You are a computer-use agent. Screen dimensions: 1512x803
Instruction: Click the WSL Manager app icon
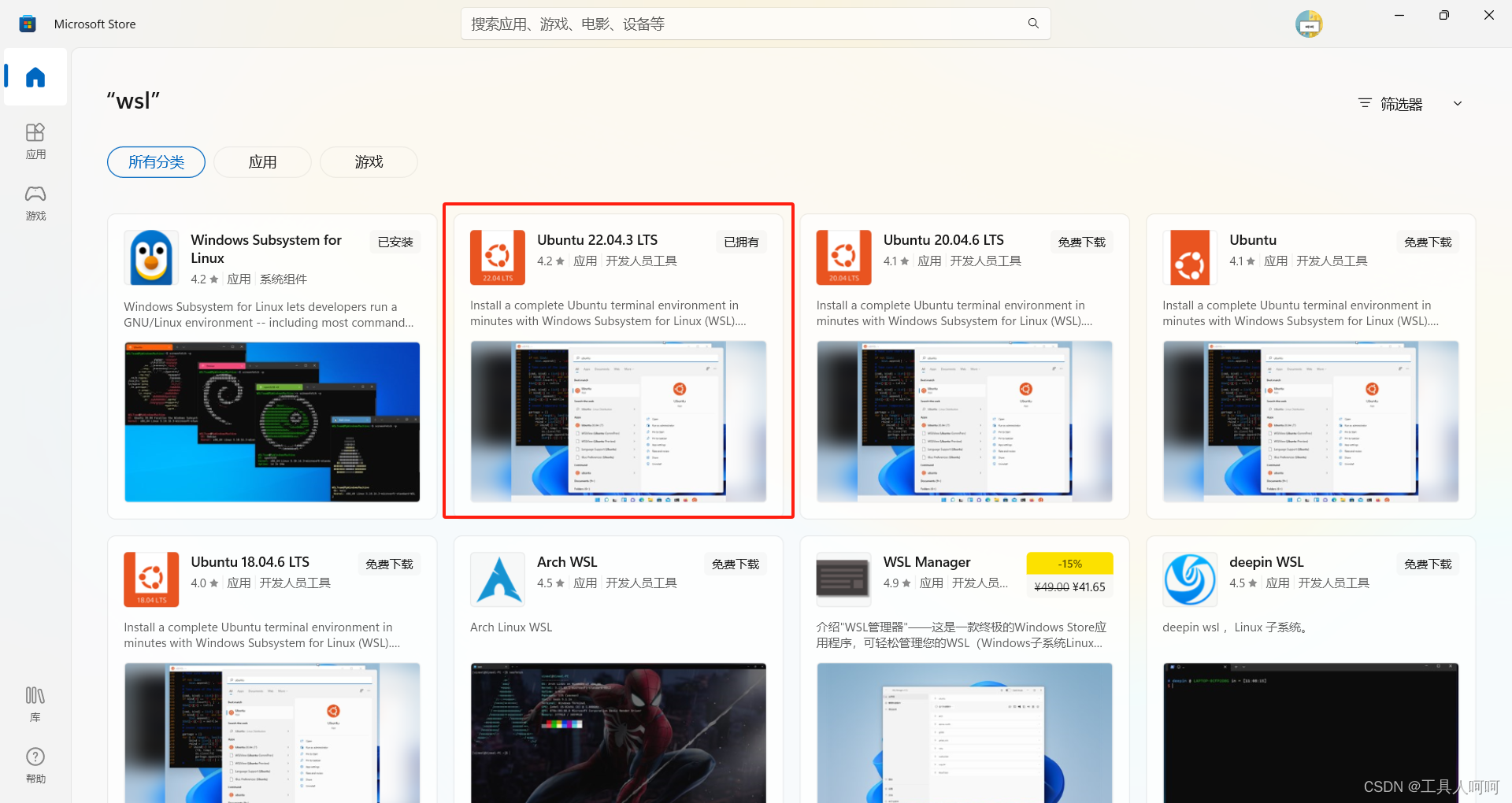pyautogui.click(x=843, y=579)
